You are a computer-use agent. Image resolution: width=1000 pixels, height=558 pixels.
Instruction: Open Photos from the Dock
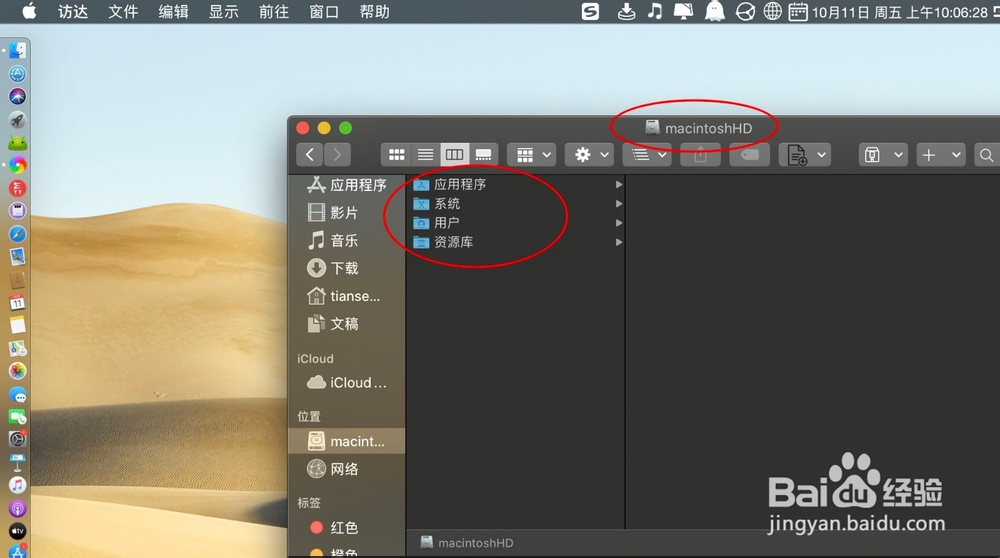coord(17,371)
